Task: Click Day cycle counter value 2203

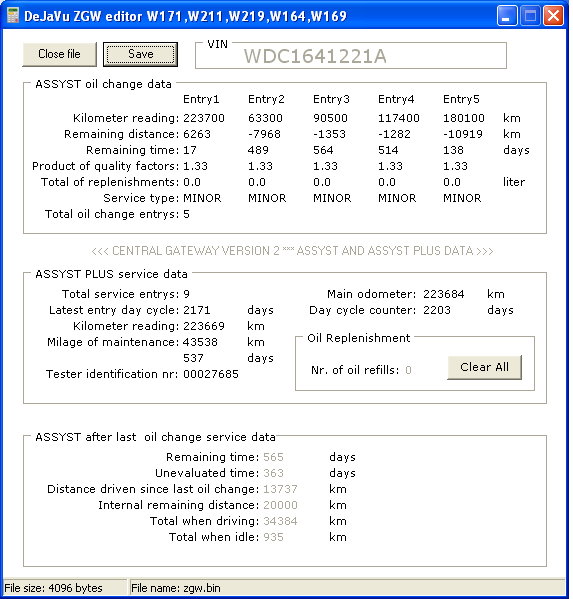Action: coord(437,310)
